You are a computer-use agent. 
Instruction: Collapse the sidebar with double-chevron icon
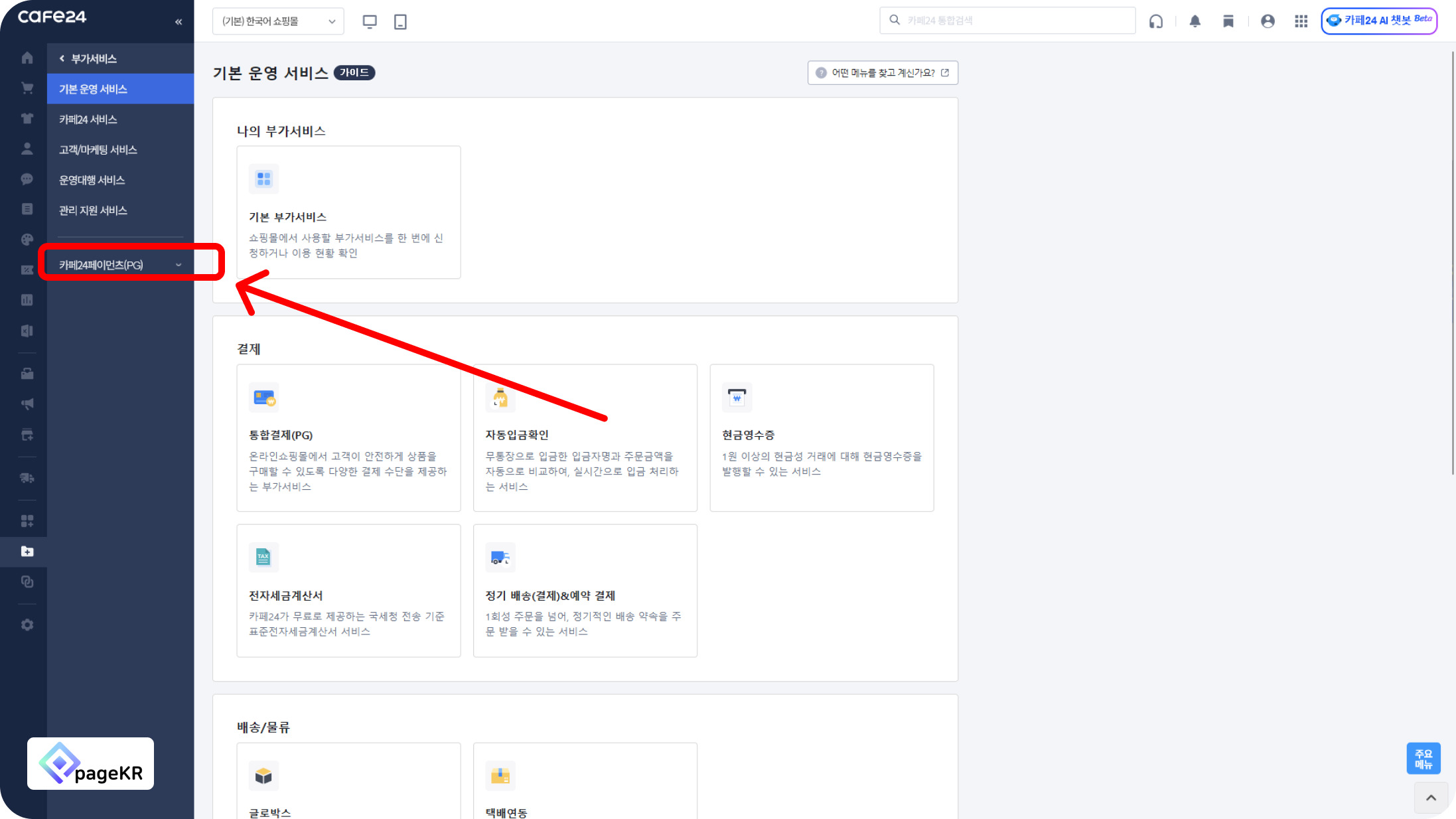tap(179, 22)
